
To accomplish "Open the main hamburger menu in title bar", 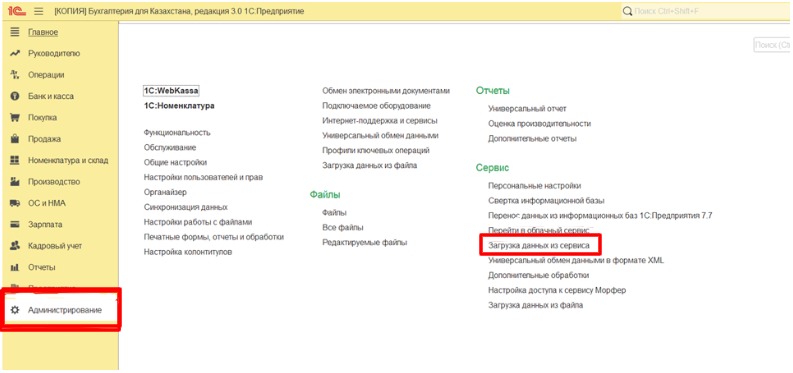I will (38, 11).
